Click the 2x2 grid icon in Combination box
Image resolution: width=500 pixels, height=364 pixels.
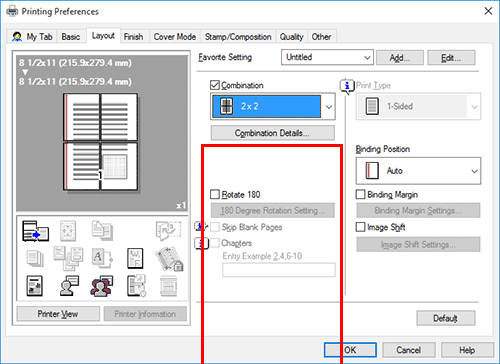pos(226,106)
